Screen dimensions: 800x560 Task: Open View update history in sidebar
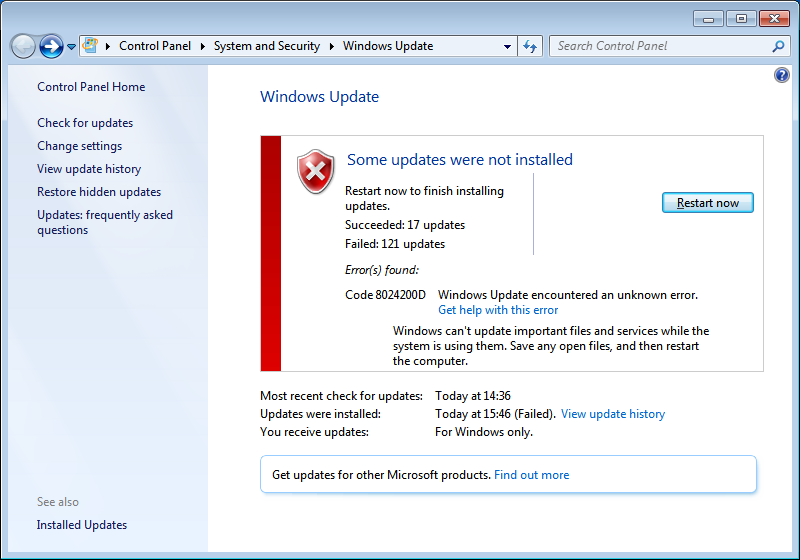89,169
